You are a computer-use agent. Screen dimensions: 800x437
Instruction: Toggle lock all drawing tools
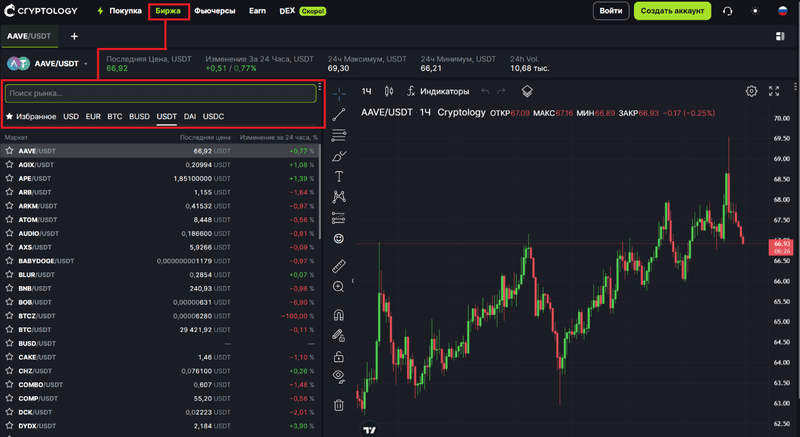tap(338, 356)
